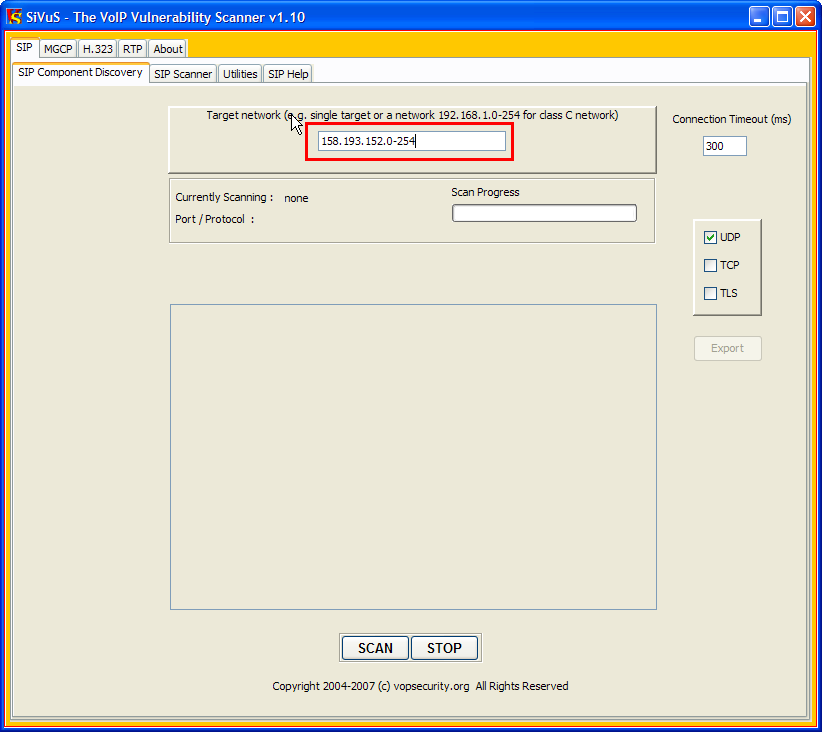The height and width of the screenshot is (732, 822).
Task: Click the target network address field
Action: click(x=412, y=141)
